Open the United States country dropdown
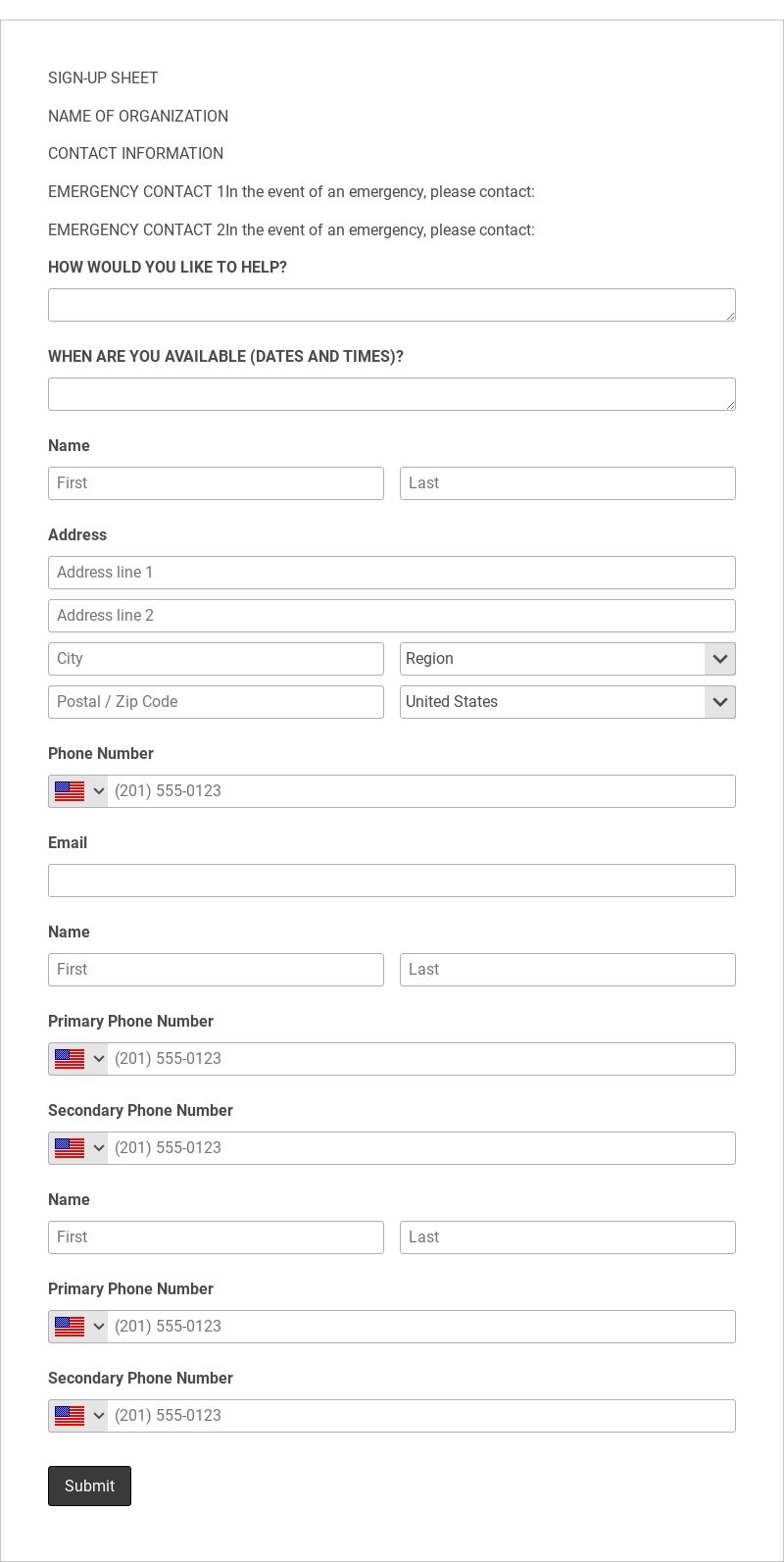This screenshot has width=784, height=1562. (x=567, y=702)
